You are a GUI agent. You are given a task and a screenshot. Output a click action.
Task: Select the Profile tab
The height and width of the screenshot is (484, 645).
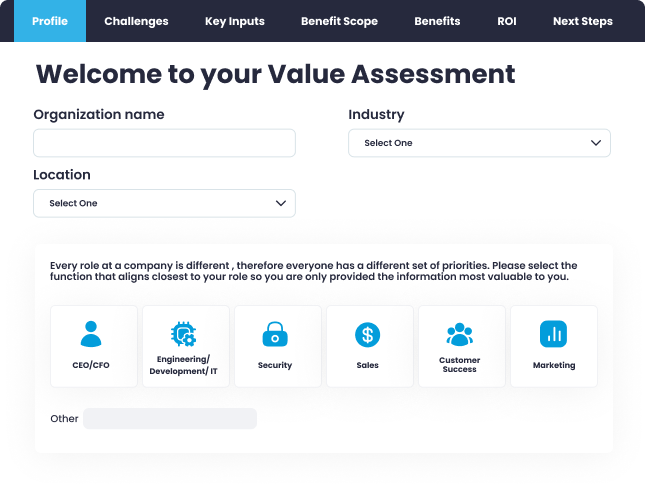coord(50,21)
